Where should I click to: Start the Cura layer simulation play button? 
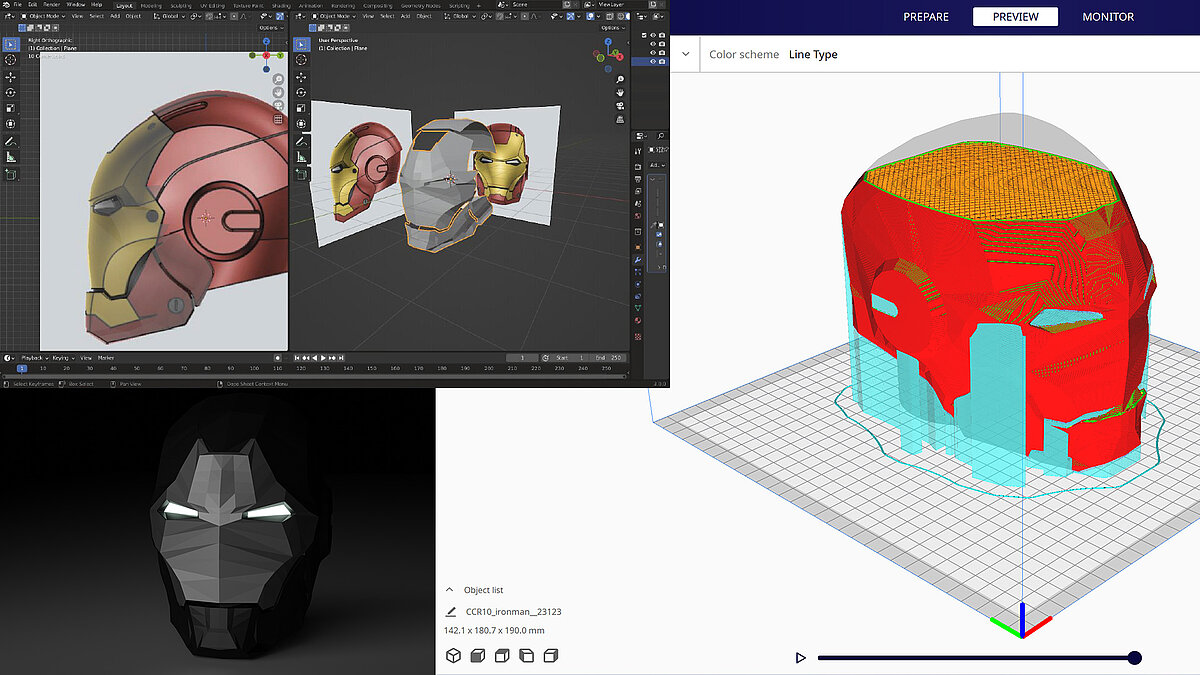(800, 658)
